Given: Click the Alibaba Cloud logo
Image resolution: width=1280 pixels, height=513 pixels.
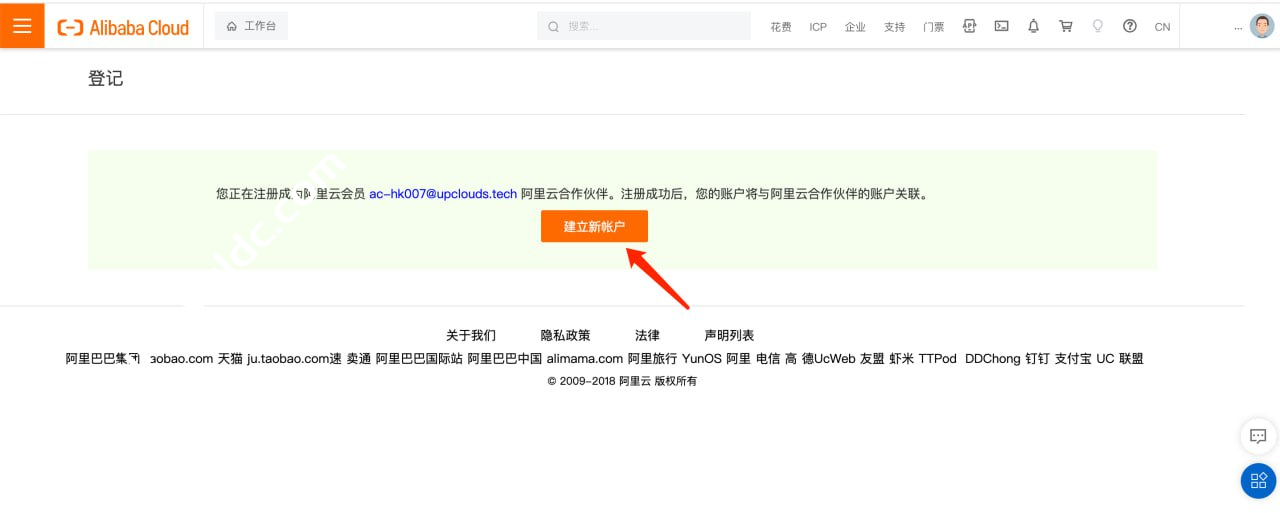Looking at the screenshot, I should click(123, 27).
